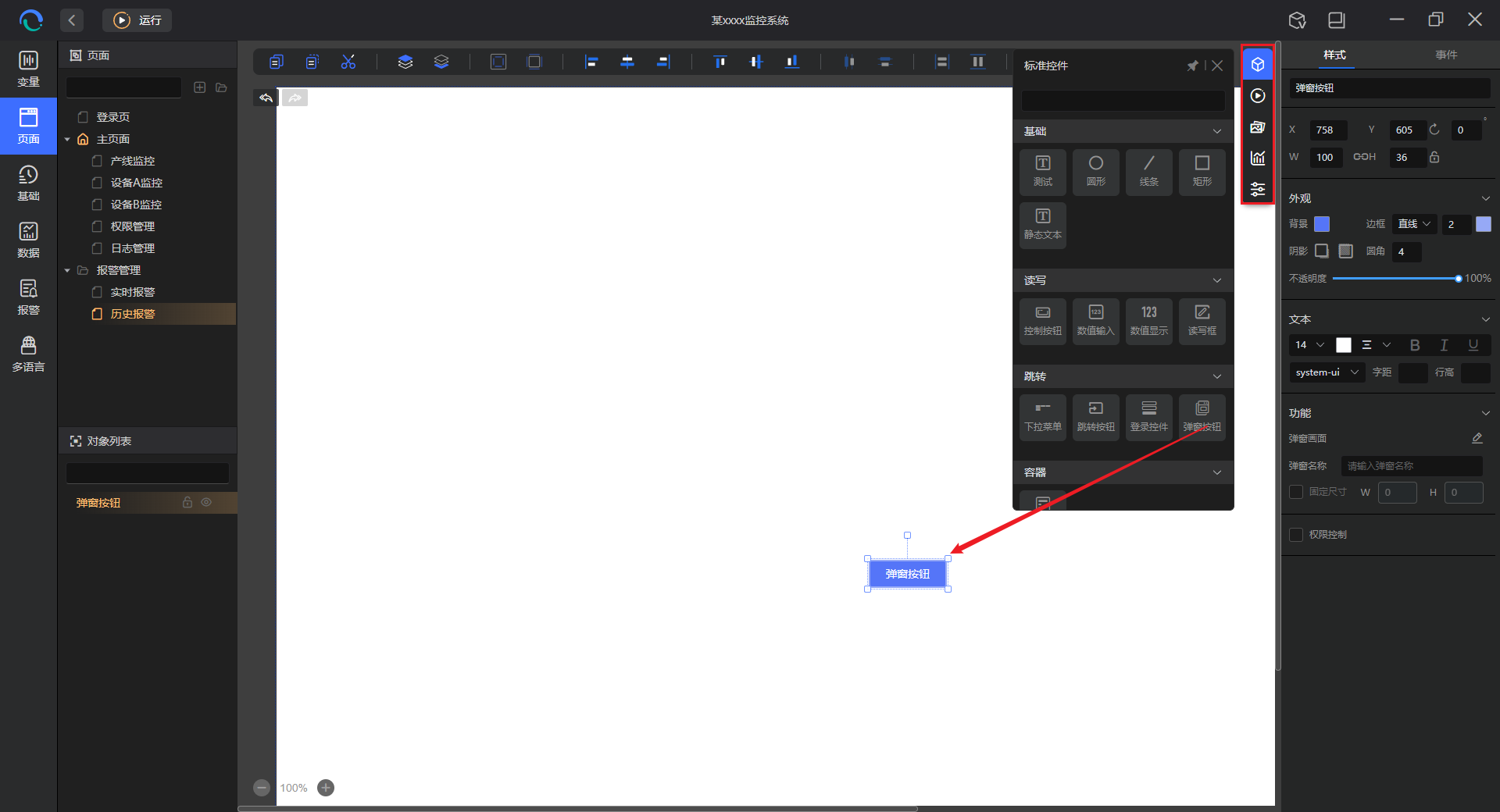Open the 多语言 multilingual sidebar section
The width and height of the screenshot is (1500, 812).
click(x=28, y=354)
